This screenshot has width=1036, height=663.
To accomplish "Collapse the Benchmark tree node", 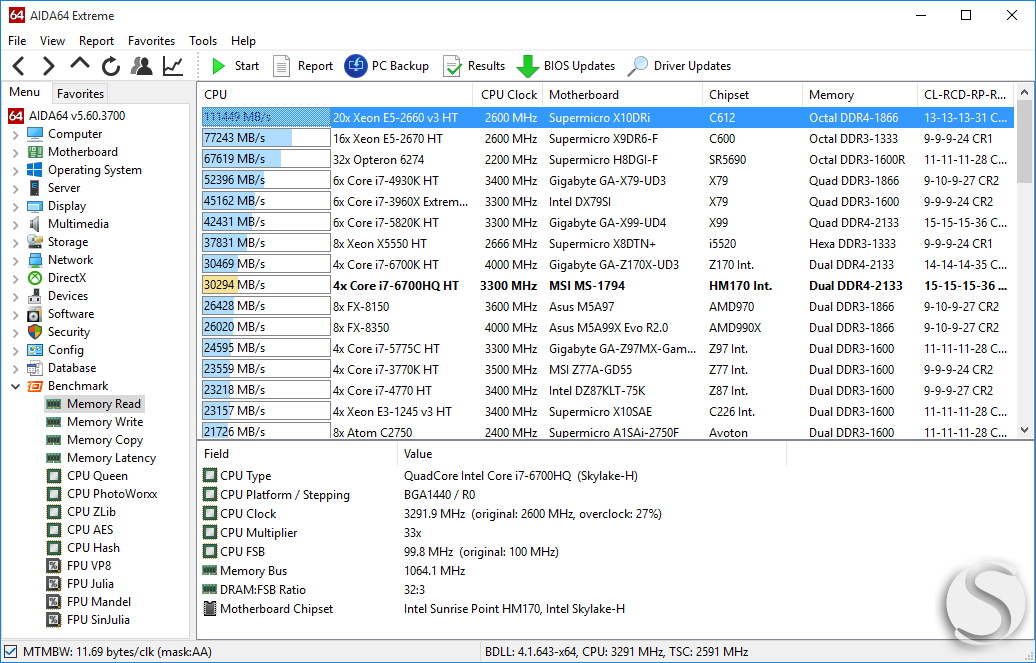I will [16, 386].
